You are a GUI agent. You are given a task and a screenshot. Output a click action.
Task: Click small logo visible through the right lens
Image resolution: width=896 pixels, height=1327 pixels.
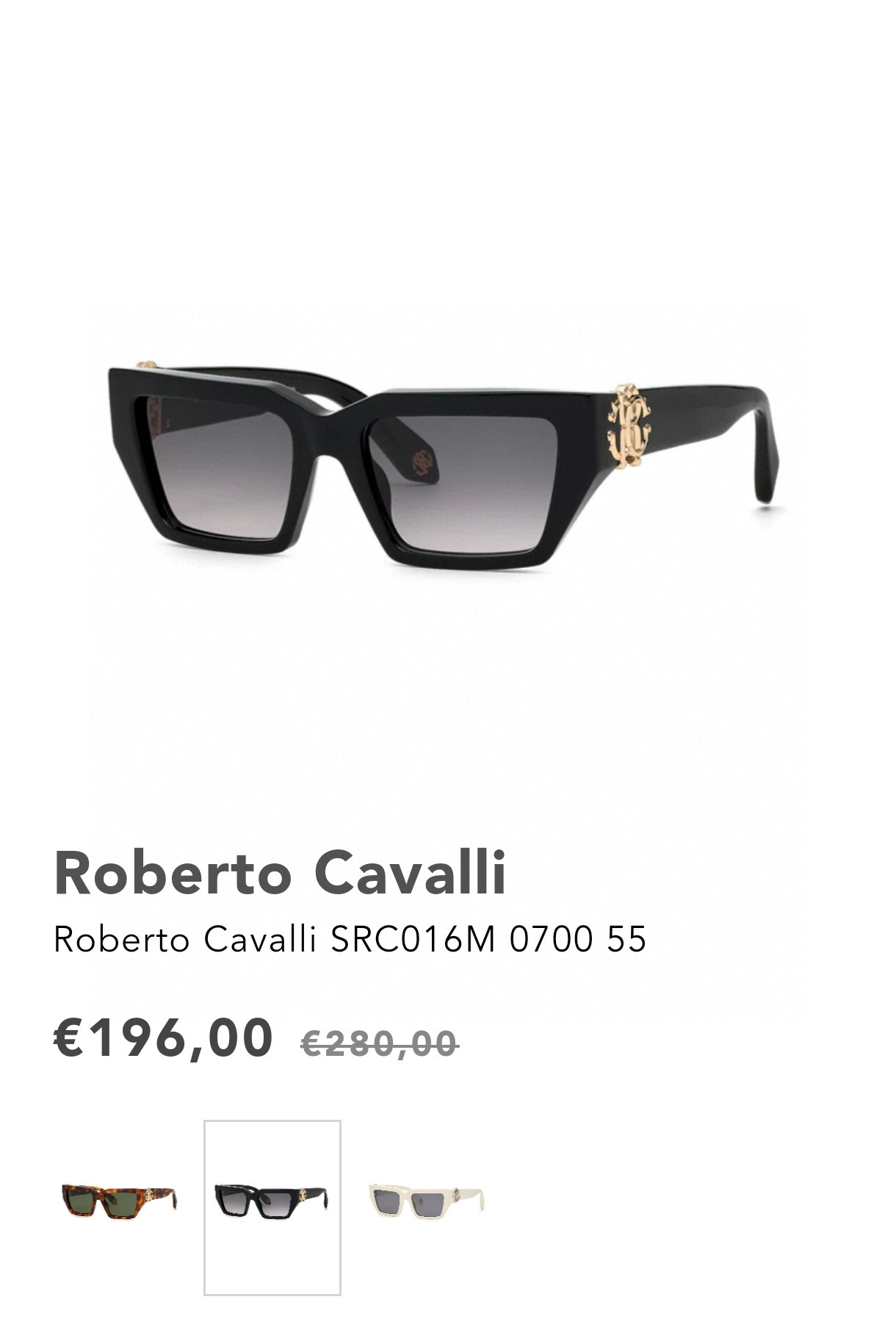point(422,461)
